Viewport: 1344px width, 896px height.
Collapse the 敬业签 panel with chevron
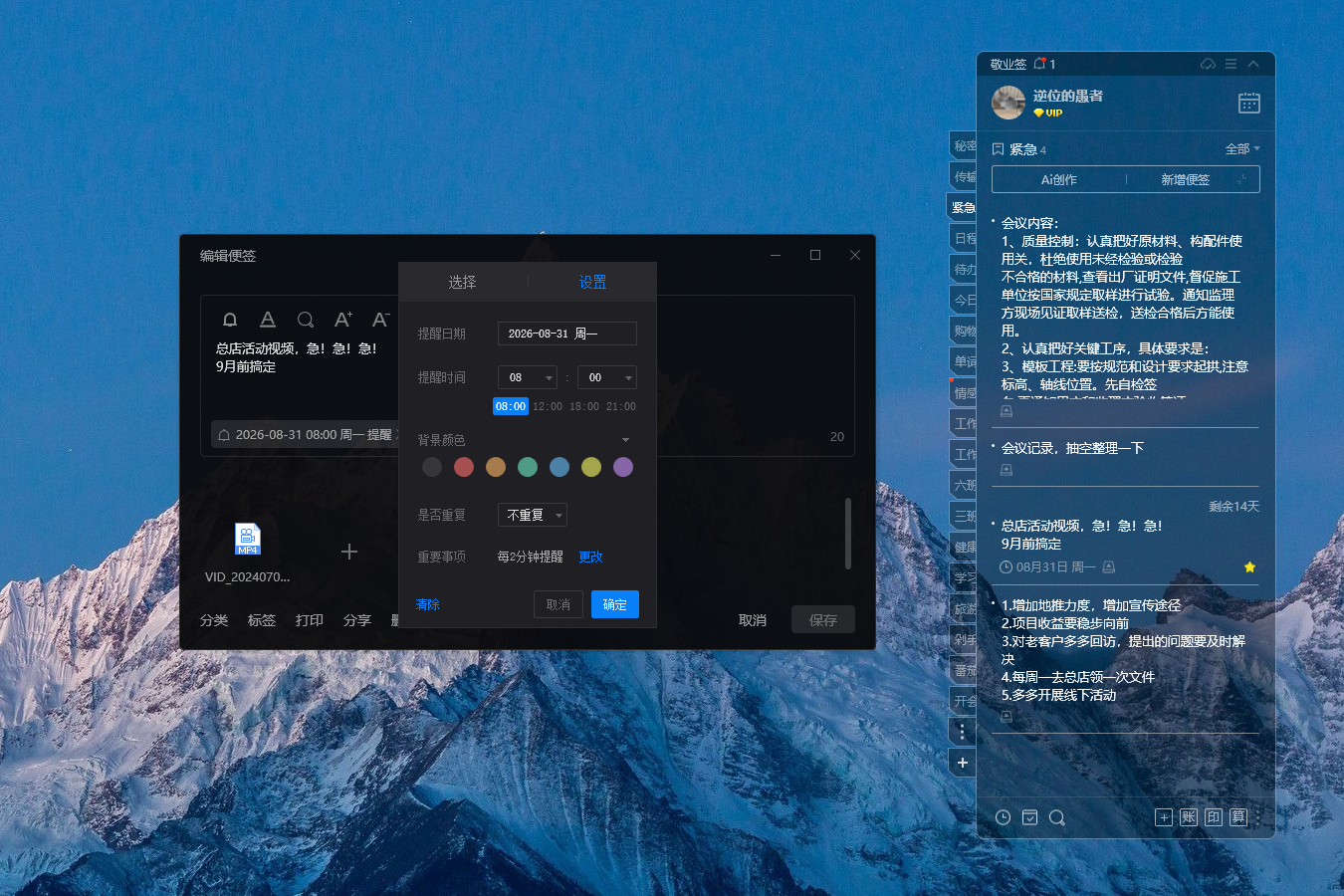1253,64
